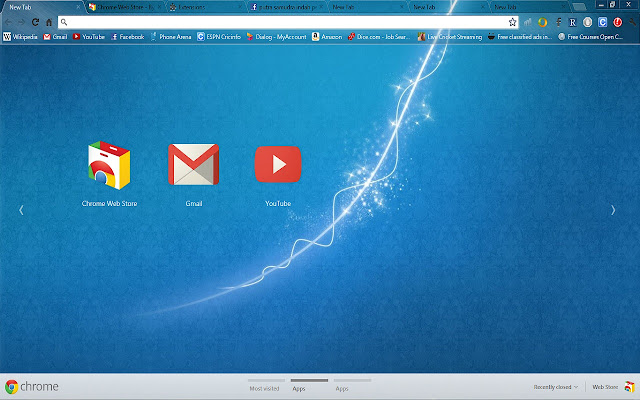The height and width of the screenshot is (400, 640).
Task: Open a new tab with the tab-strip button
Action: [579, 7]
